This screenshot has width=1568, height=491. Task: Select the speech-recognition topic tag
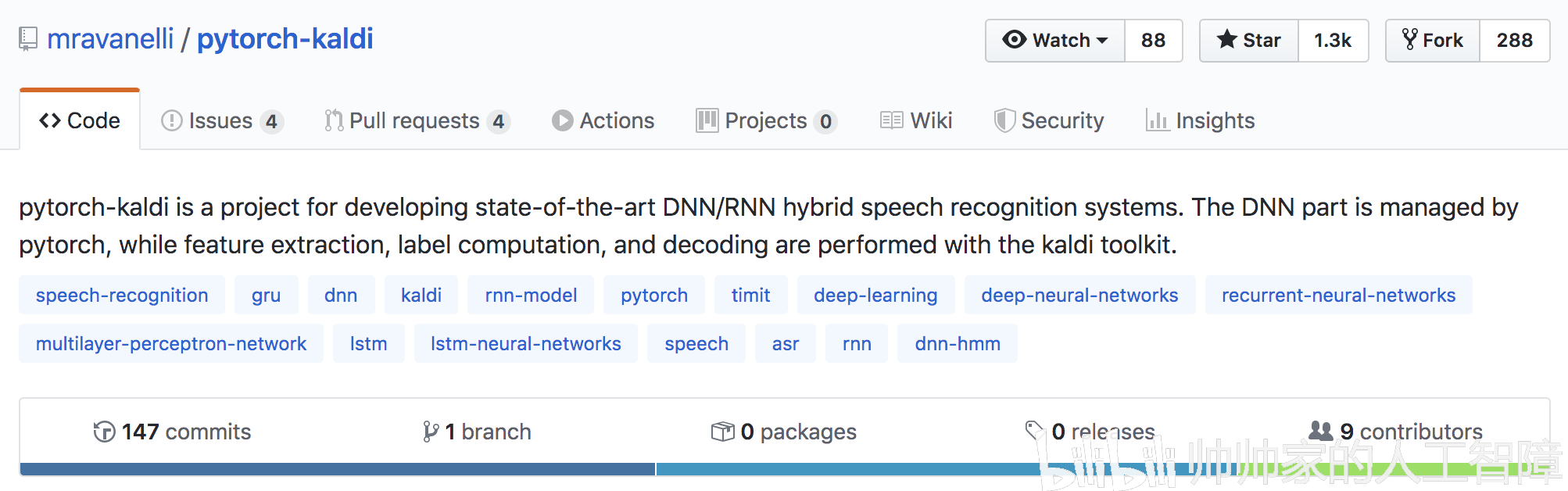tap(122, 295)
